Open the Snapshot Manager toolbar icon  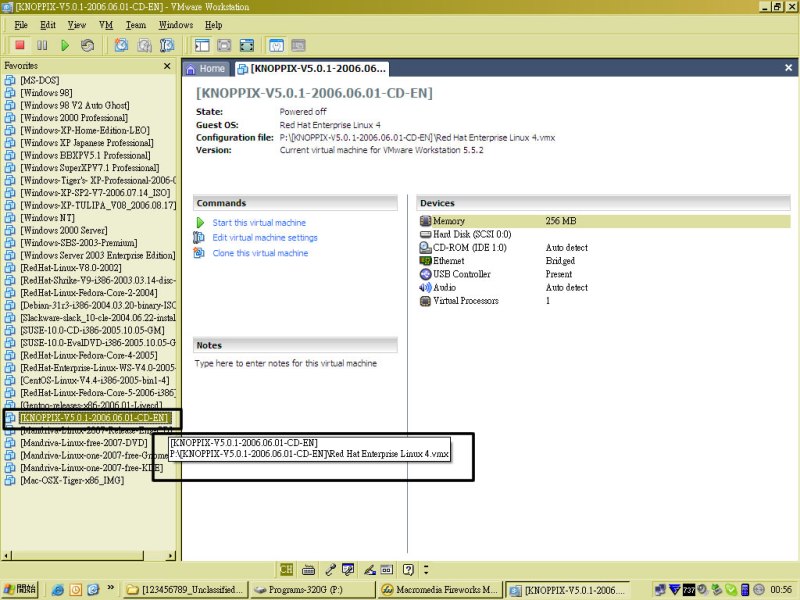pyautogui.click(x=167, y=45)
